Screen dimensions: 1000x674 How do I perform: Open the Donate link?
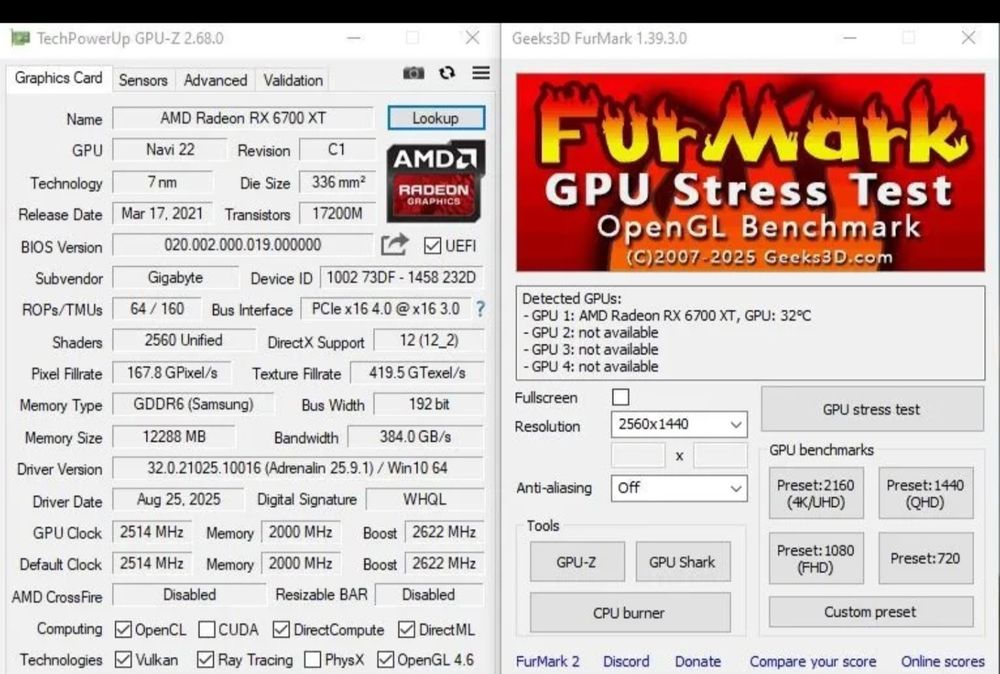click(x=698, y=662)
